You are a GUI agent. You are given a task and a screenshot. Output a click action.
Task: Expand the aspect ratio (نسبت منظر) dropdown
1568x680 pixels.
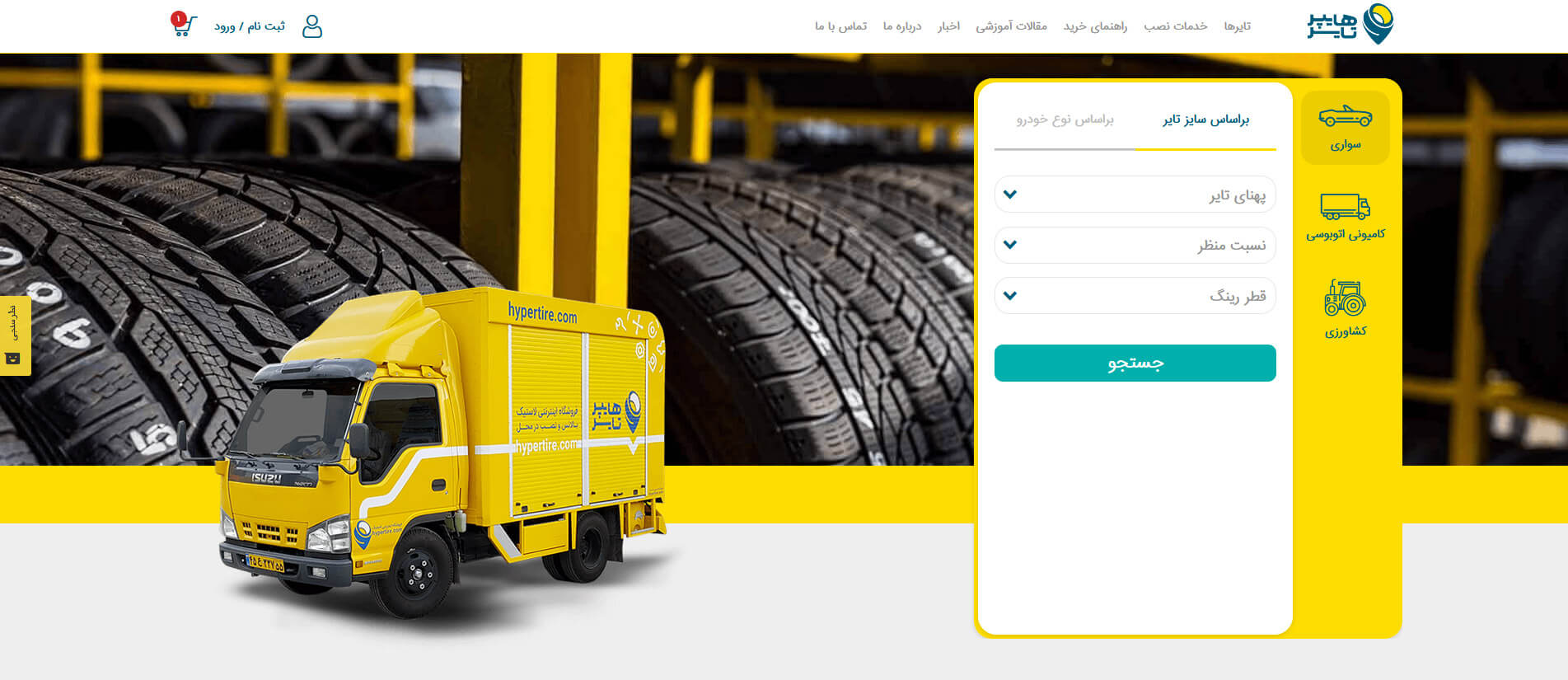point(1135,245)
